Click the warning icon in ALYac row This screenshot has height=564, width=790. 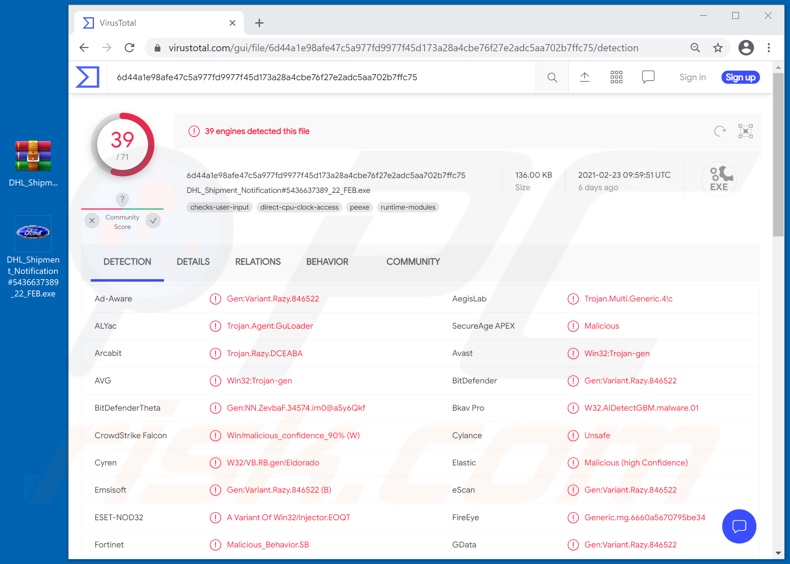pyautogui.click(x=215, y=326)
